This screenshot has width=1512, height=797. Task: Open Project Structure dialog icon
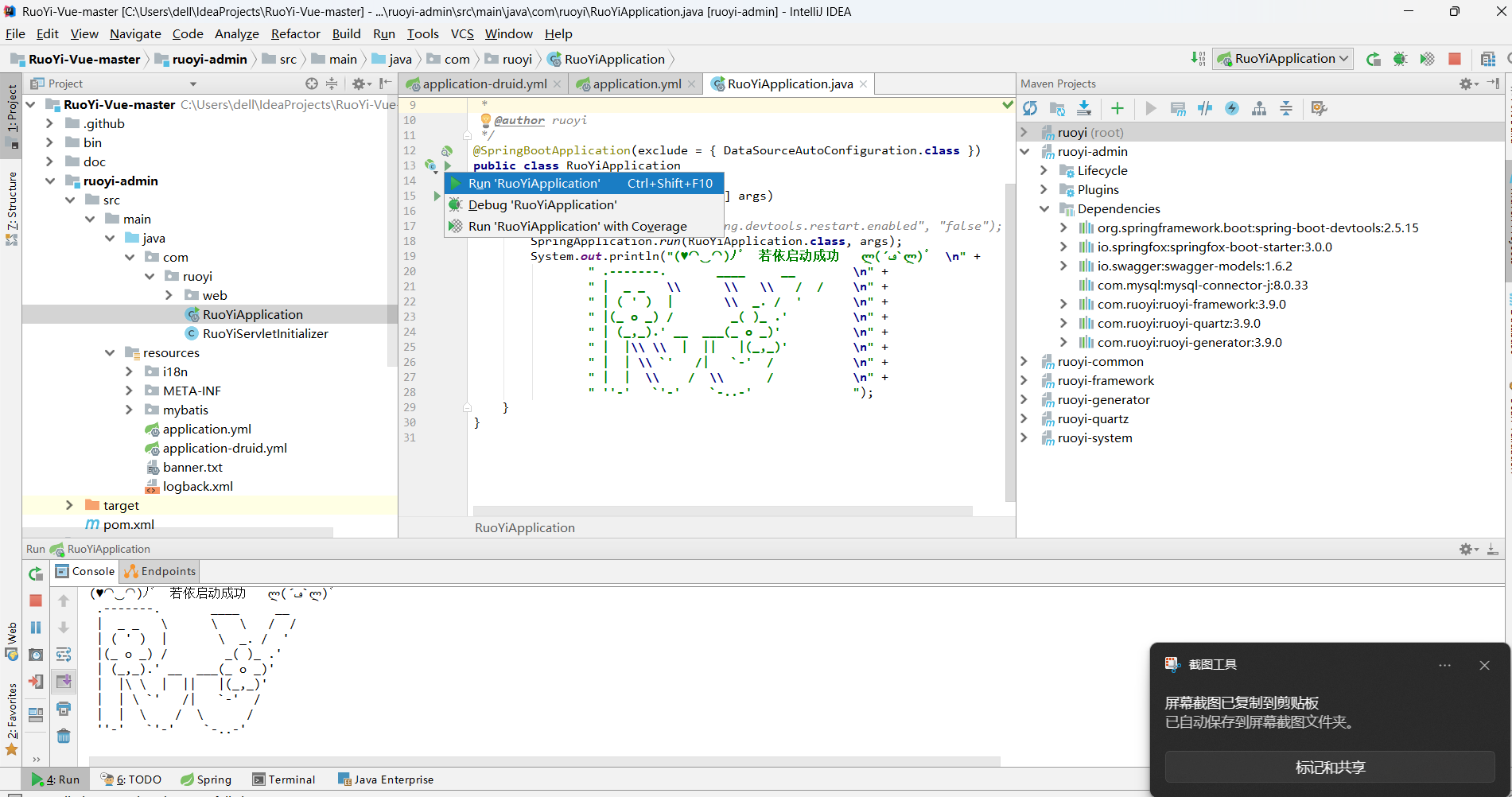coord(1488,59)
